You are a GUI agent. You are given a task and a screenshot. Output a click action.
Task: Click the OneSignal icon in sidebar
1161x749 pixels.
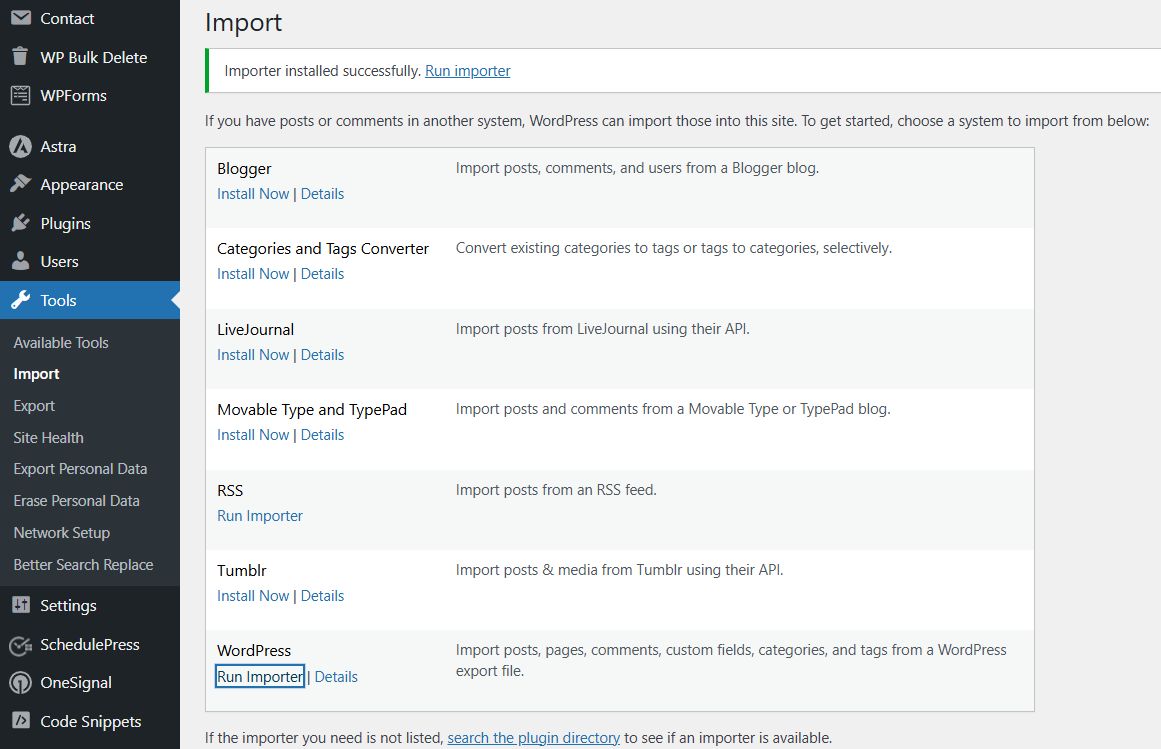point(21,682)
